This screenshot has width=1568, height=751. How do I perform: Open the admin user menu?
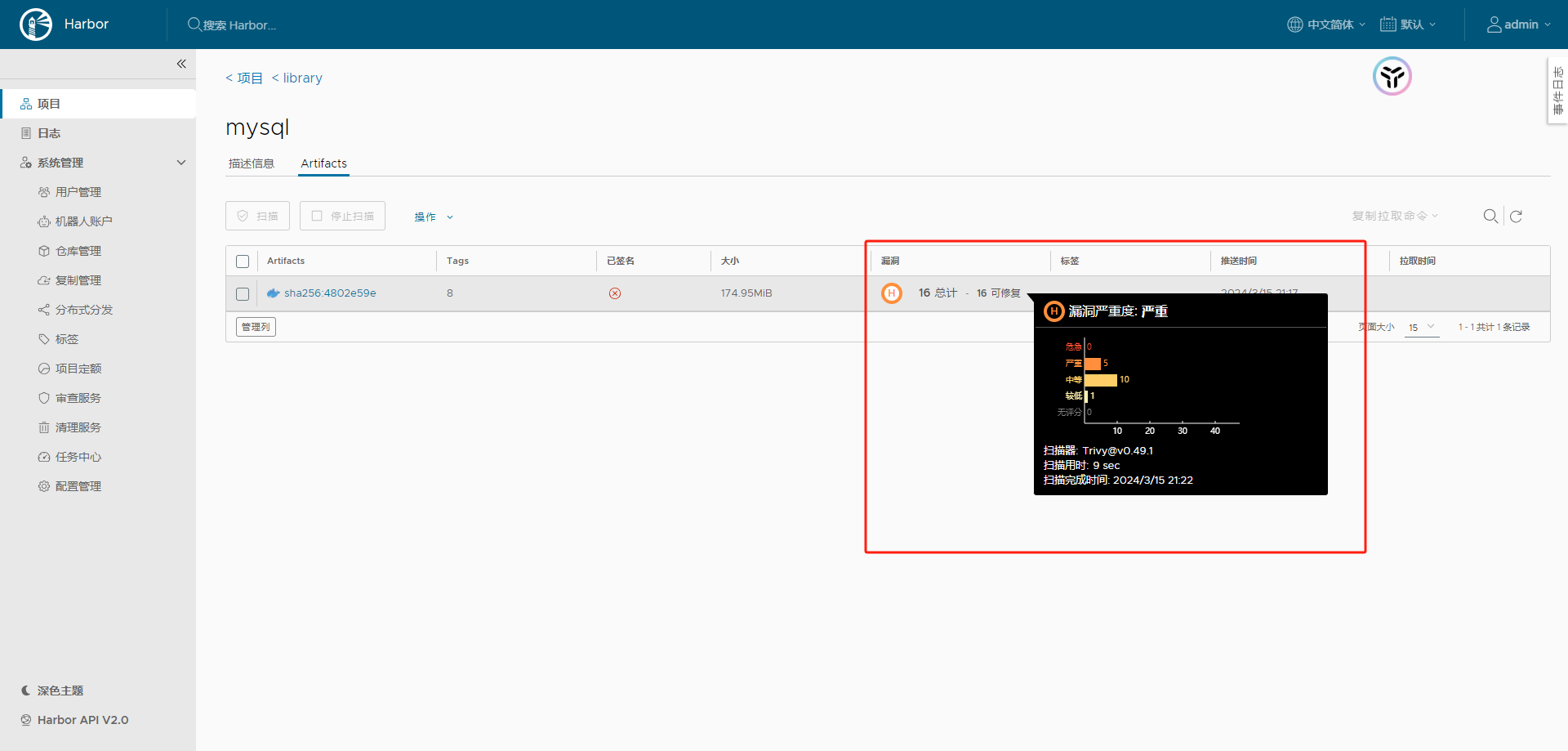1518,25
